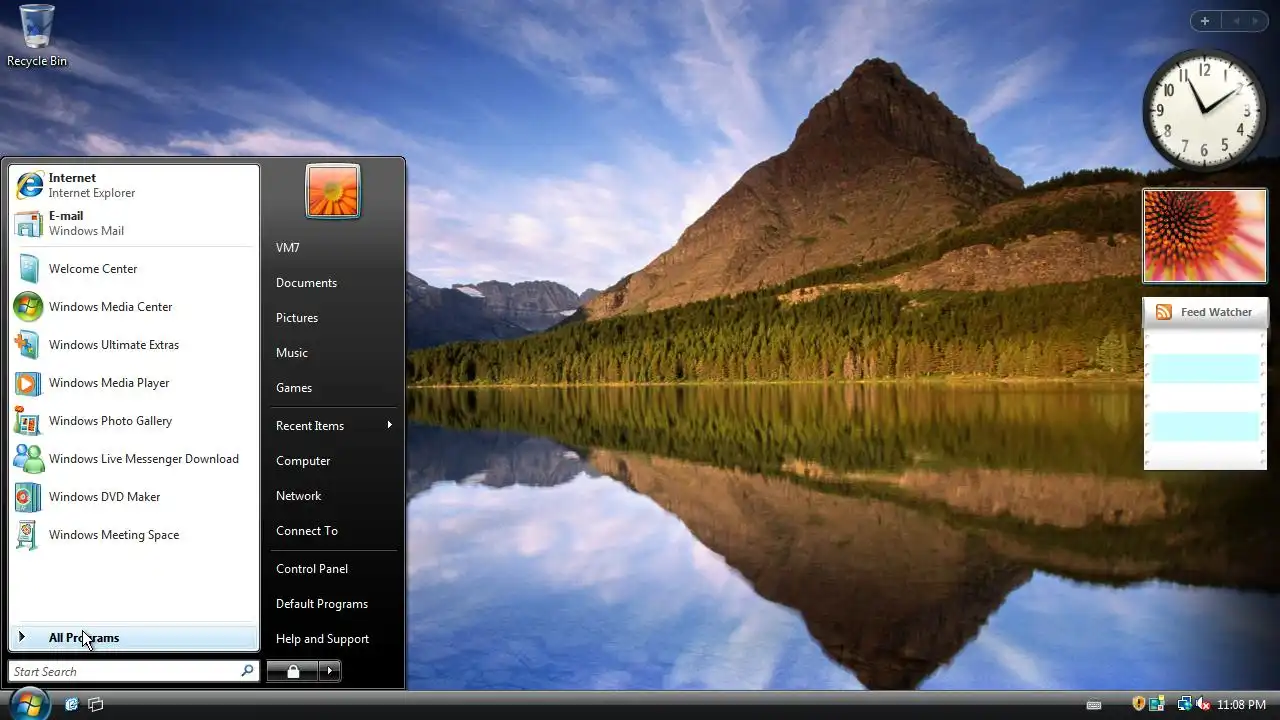This screenshot has height=720, width=1280.
Task: Select the Recycle Bin desktop icon
Action: 37,36
